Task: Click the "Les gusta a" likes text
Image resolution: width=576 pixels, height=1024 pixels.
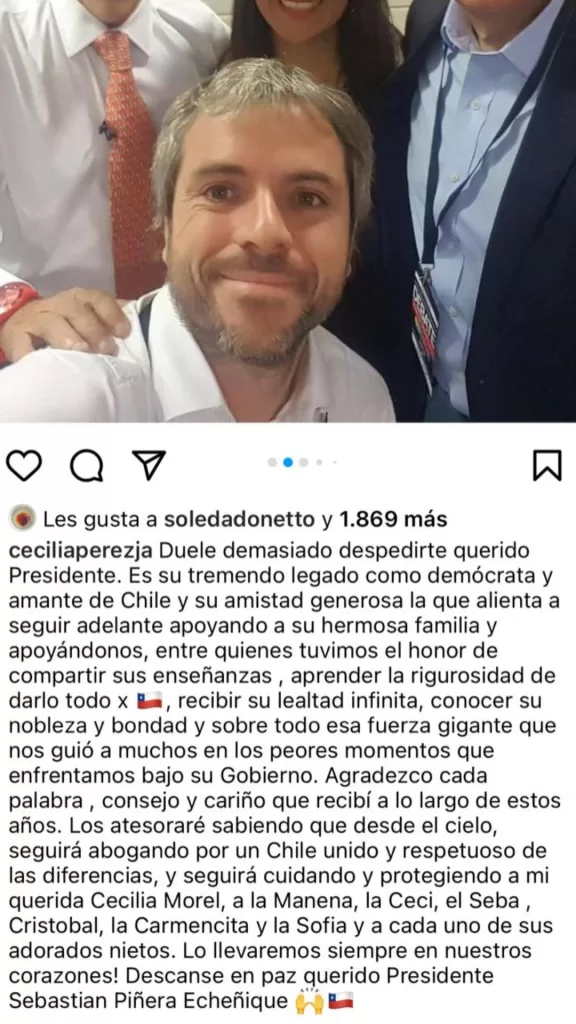Action: [x=100, y=519]
